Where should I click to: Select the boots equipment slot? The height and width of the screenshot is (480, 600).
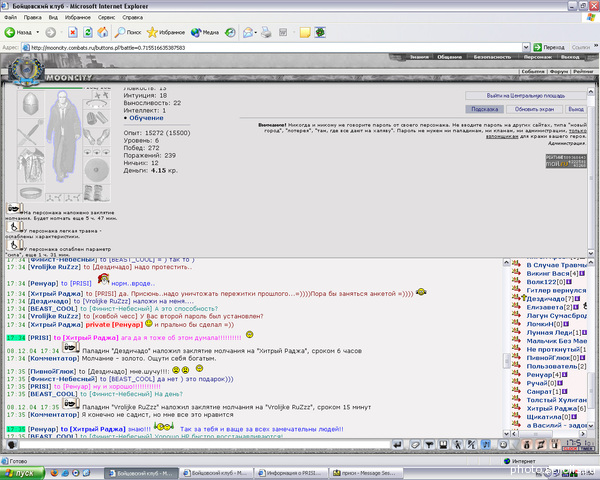point(97,193)
